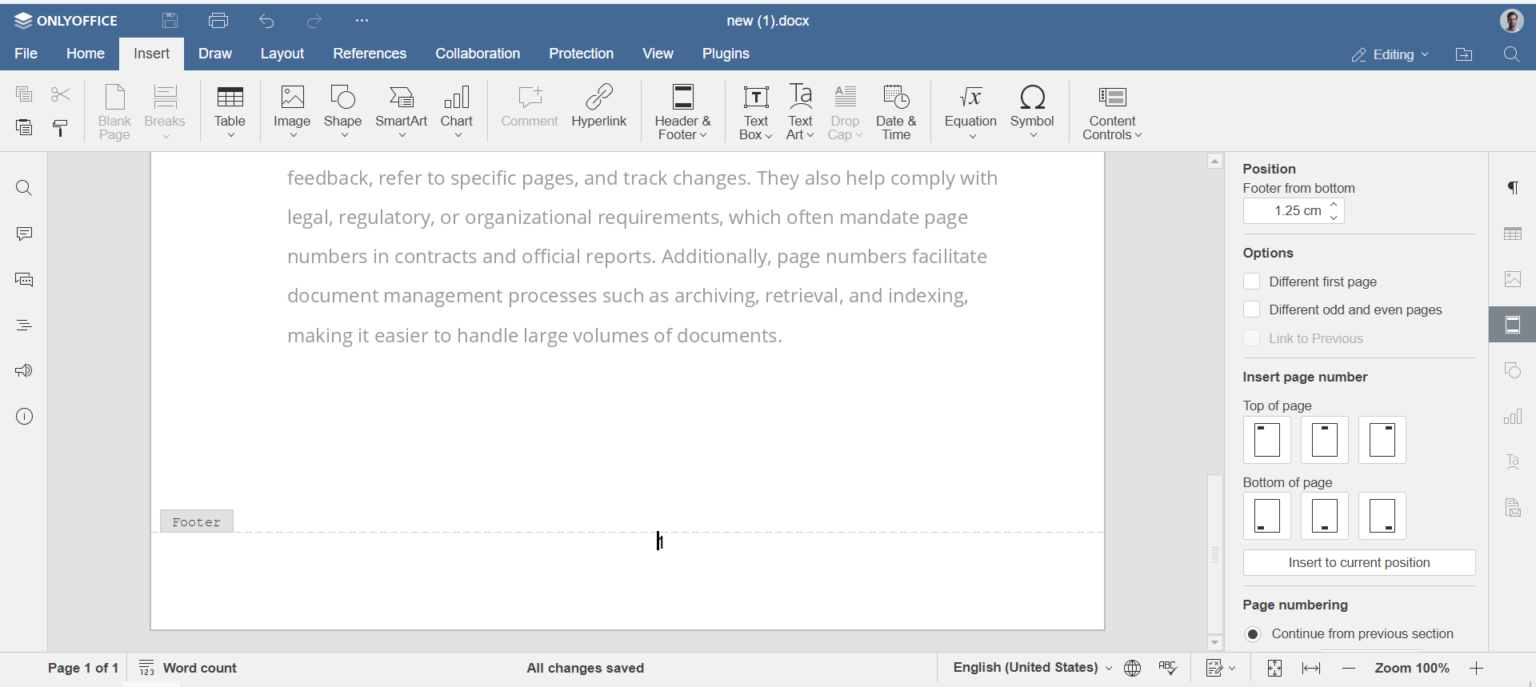This screenshot has width=1536, height=687.
Task: Open Word count from the status bar
Action: 200,667
